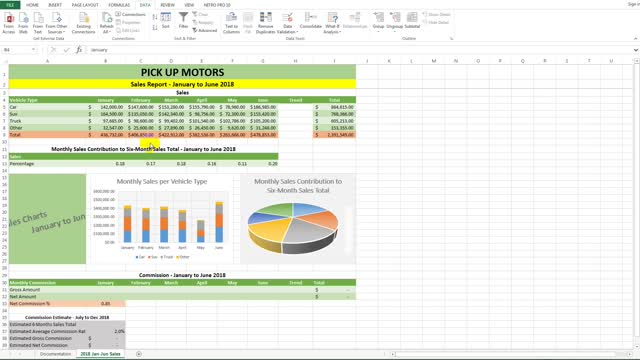Switch to the REVIEW tab
The width and height of the screenshot is (640, 360).
(x=167, y=5)
